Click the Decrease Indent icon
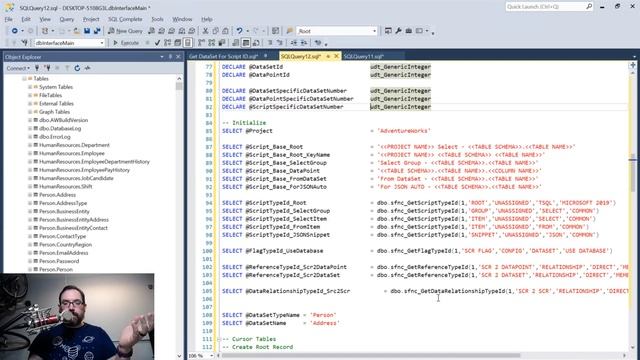This screenshot has width=640, height=360. [x=293, y=43]
